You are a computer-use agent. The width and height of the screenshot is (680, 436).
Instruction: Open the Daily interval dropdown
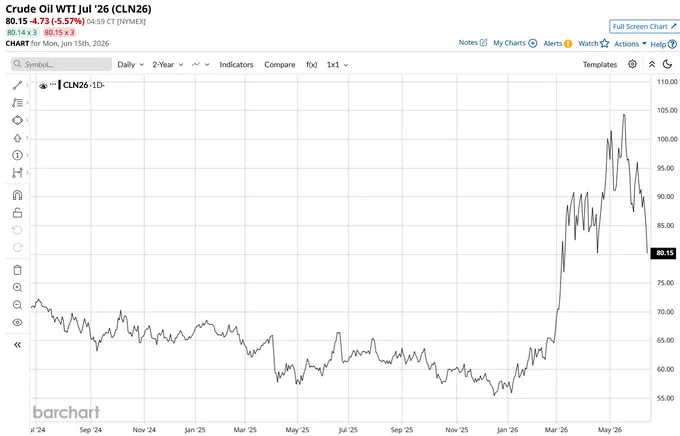(130, 64)
